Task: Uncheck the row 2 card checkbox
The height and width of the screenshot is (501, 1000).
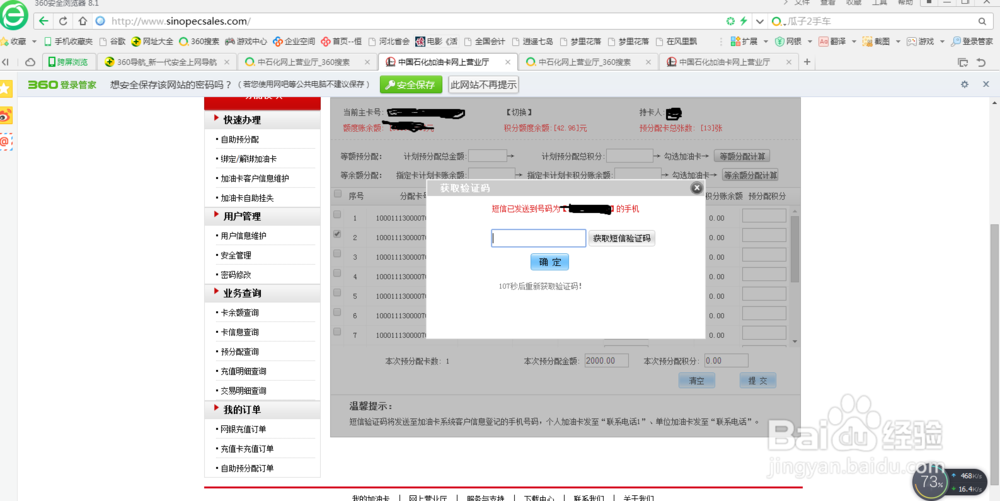Action: [337, 234]
